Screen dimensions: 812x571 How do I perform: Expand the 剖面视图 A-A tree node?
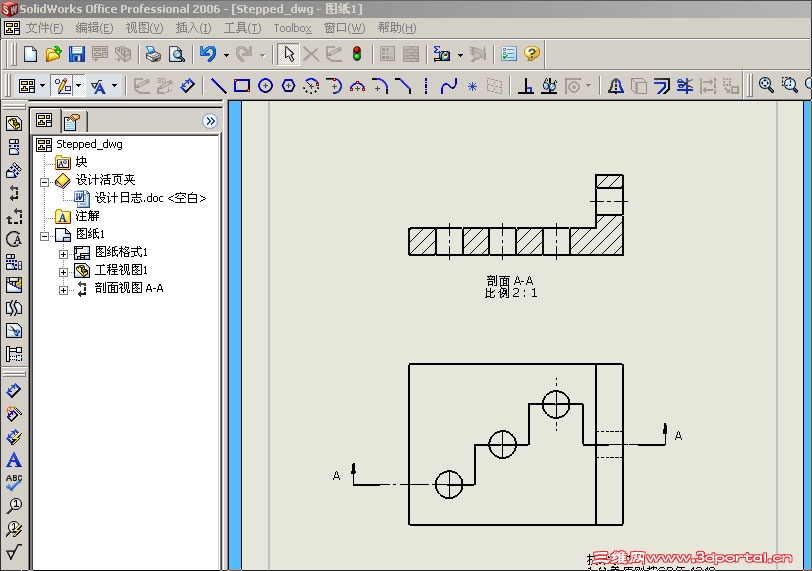[x=63, y=290]
